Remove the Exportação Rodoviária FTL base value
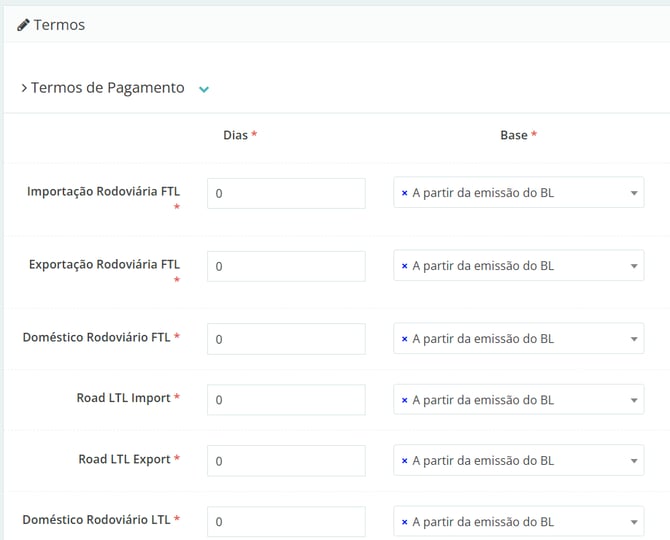This screenshot has width=670, height=540. click(x=404, y=266)
